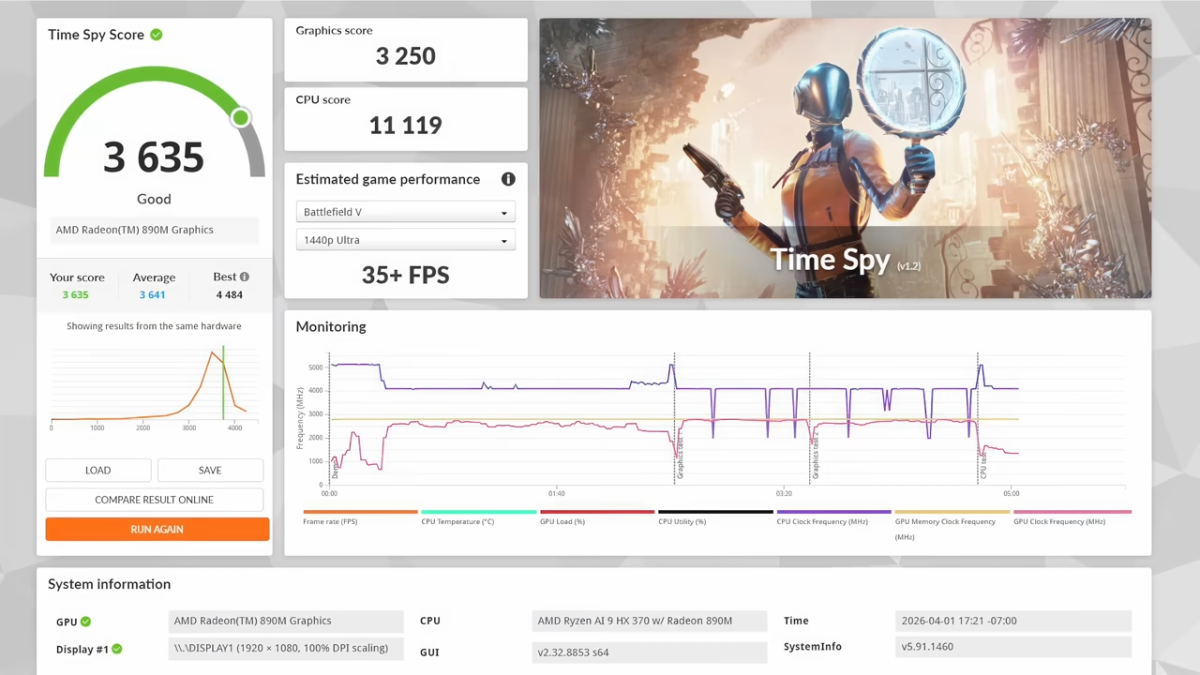Toggle the CPU Clock Frequency legend series
Image resolution: width=1200 pixels, height=675 pixels.
pyautogui.click(x=834, y=517)
